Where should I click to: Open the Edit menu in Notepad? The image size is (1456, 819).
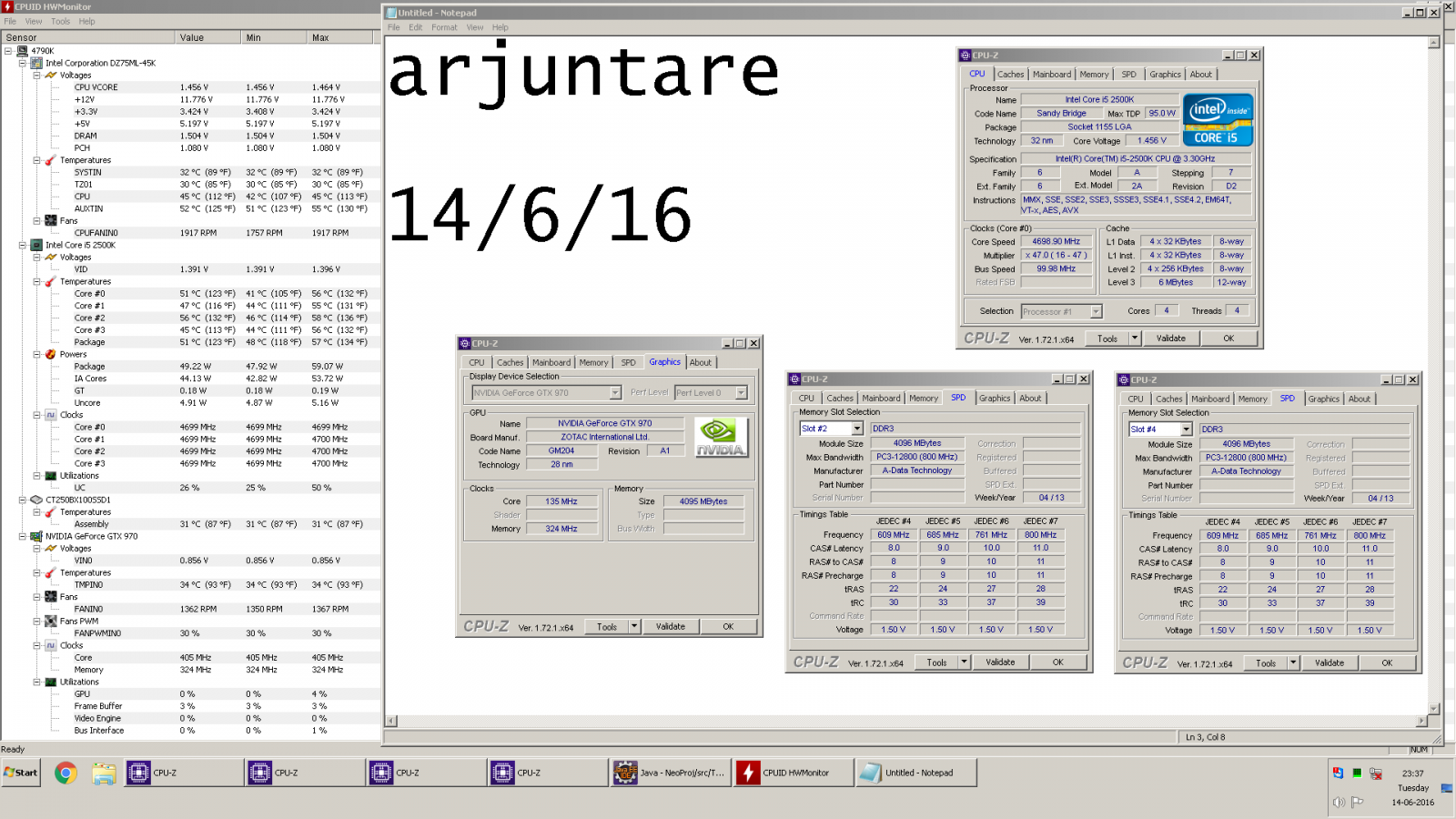click(x=415, y=27)
